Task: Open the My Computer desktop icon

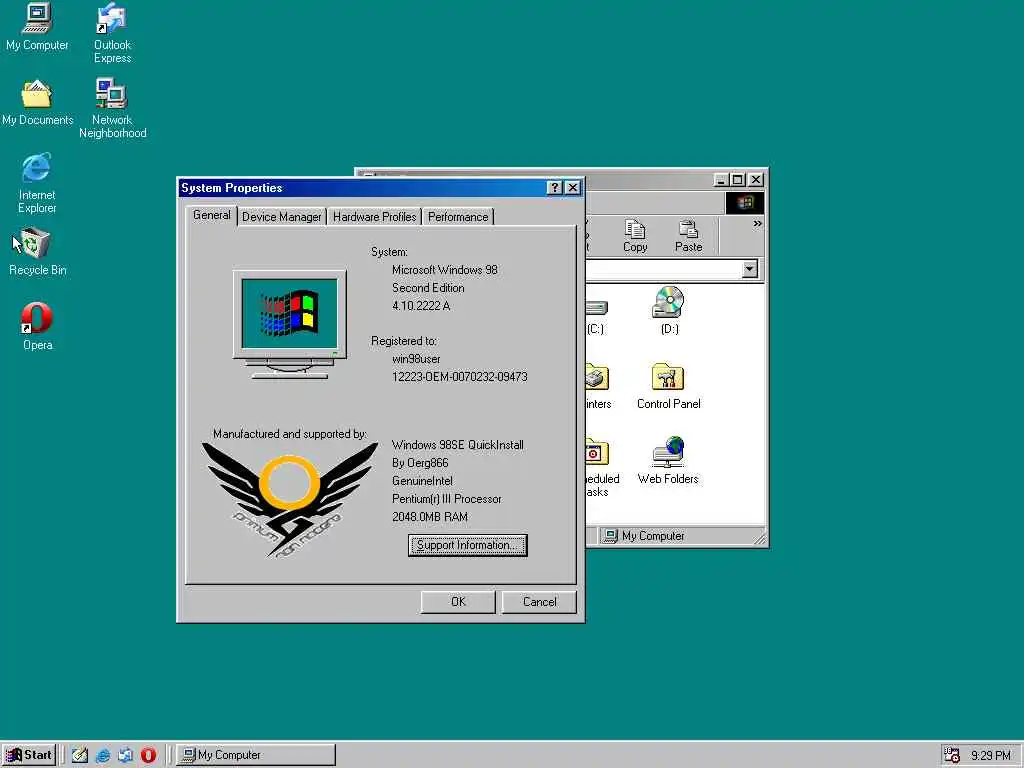Action: click(37, 27)
